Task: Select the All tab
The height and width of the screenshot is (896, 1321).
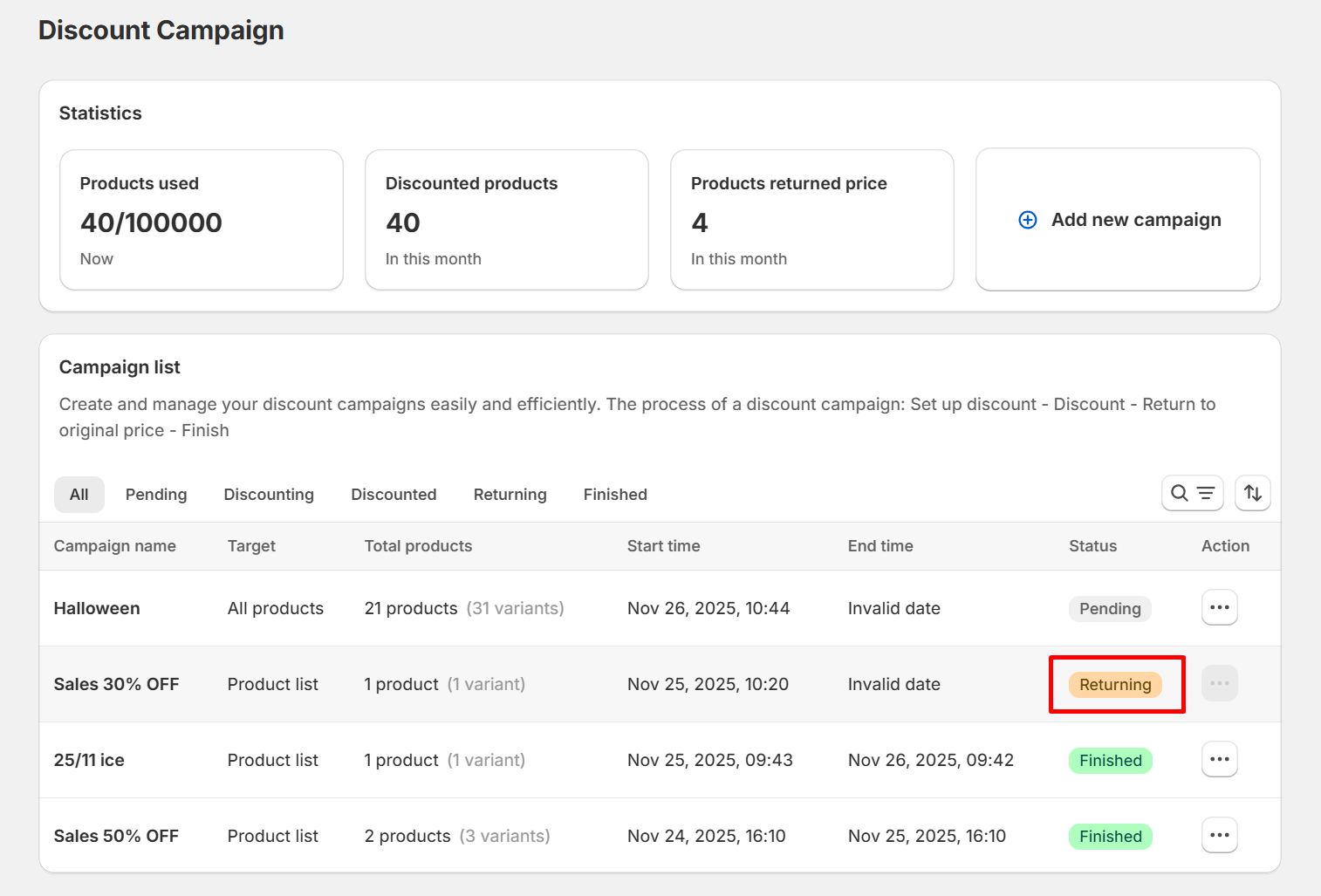Action: pos(79,495)
